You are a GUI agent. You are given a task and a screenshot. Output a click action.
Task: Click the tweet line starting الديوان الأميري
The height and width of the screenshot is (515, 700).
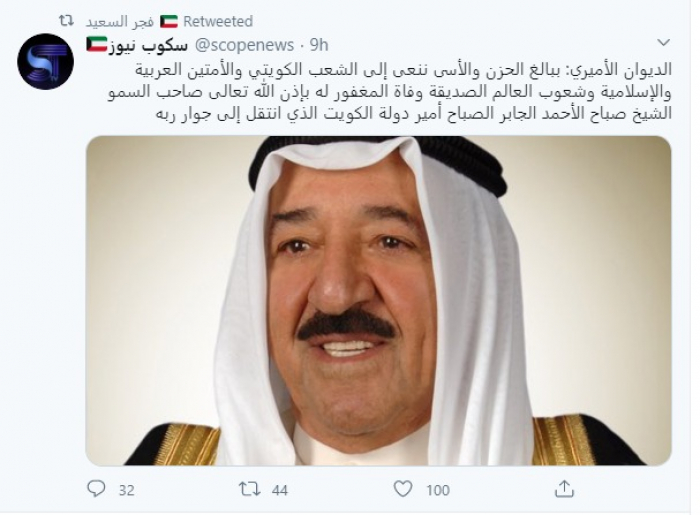[404, 70]
